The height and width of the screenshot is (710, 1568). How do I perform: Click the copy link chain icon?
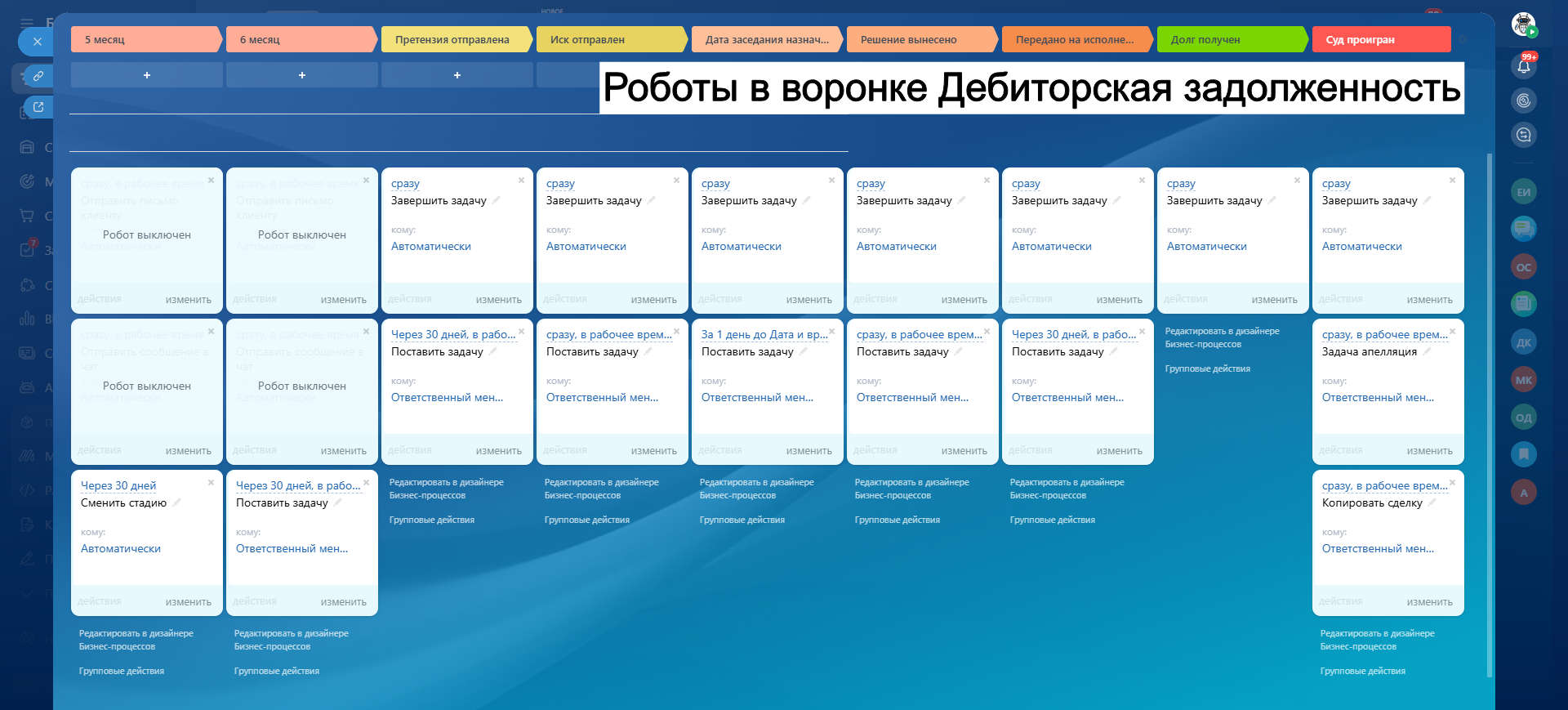pos(38,76)
